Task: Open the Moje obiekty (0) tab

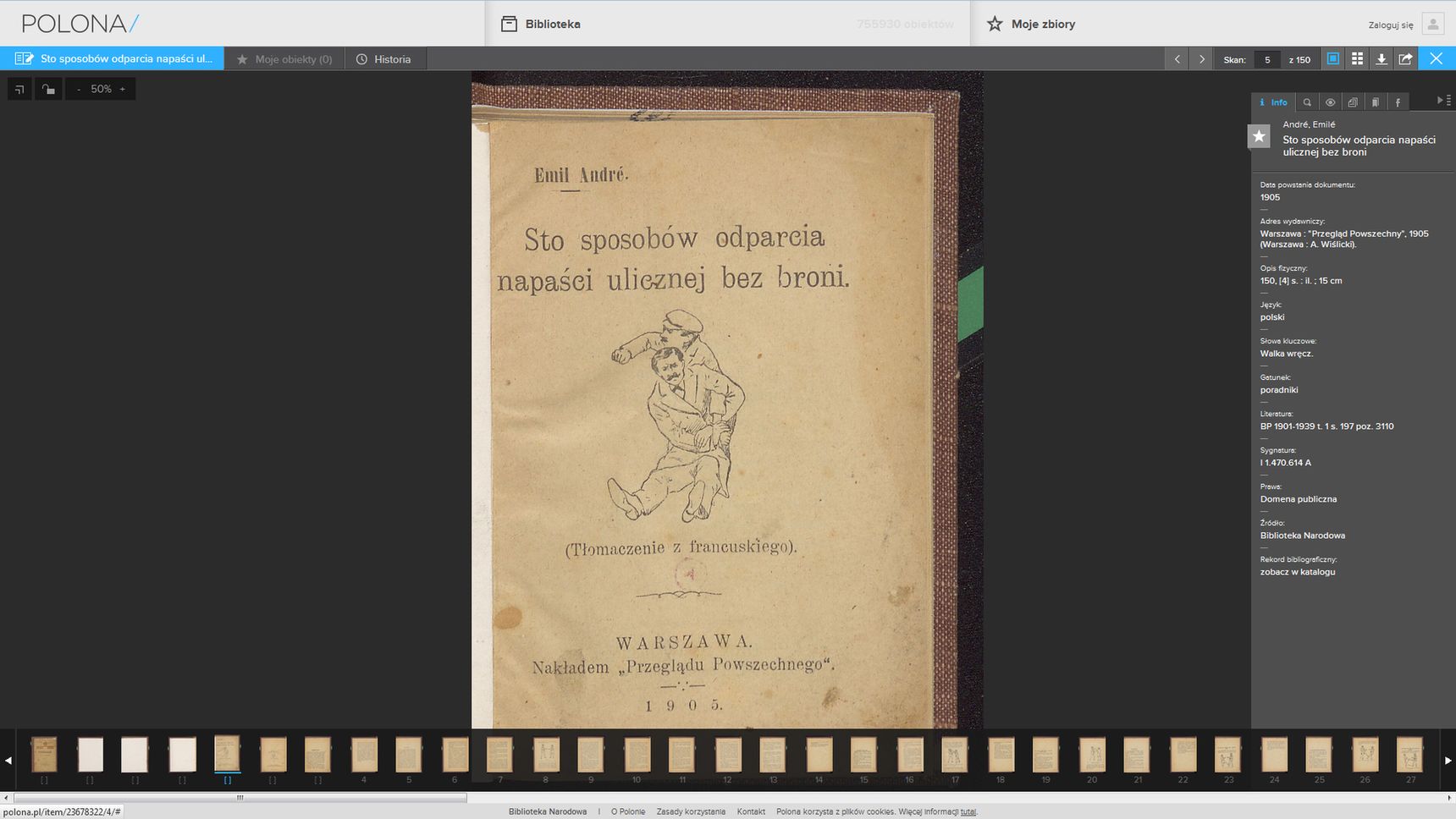Action: (284, 59)
